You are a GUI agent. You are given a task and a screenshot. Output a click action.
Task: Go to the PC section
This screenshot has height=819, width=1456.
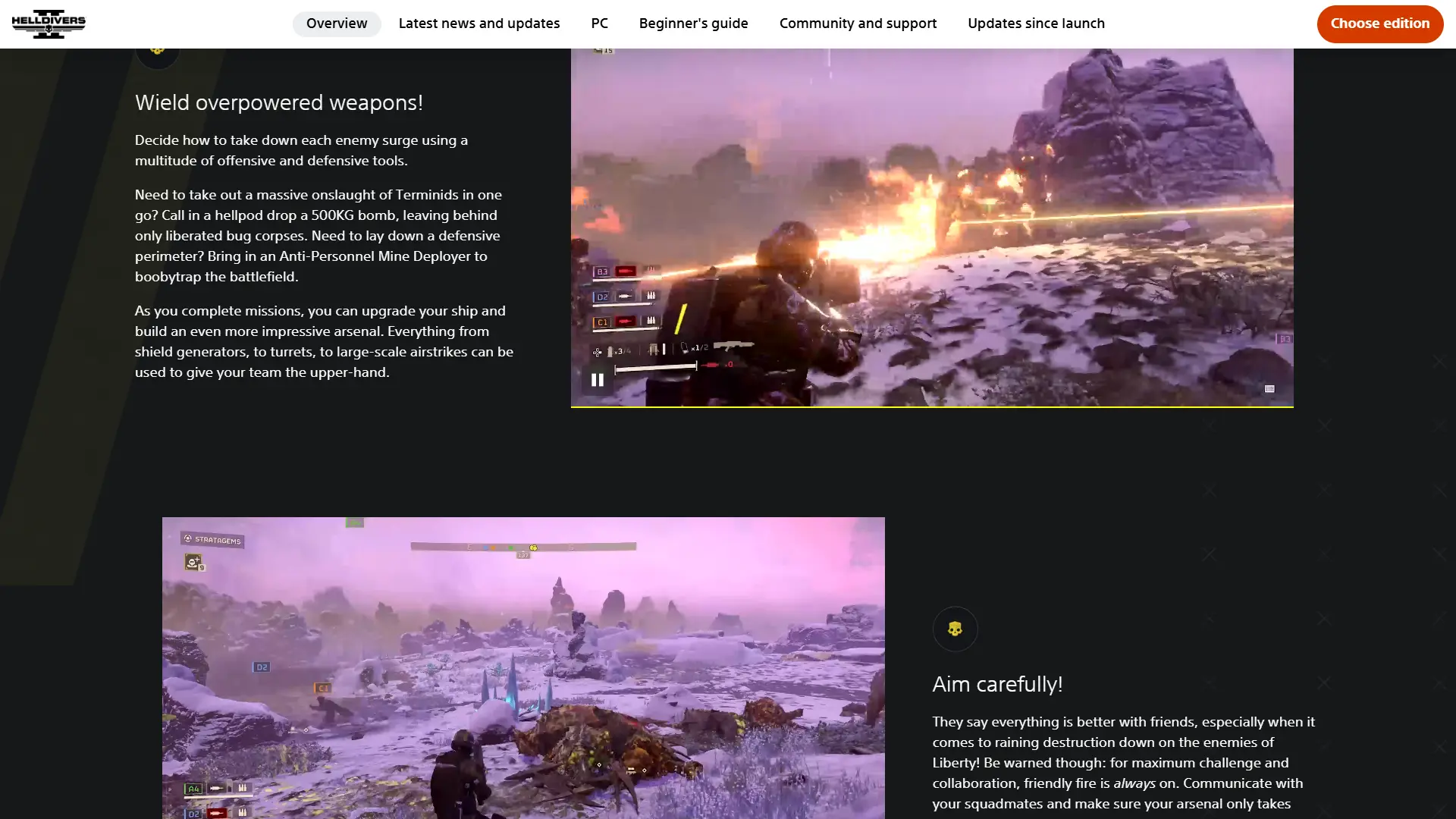click(x=599, y=24)
